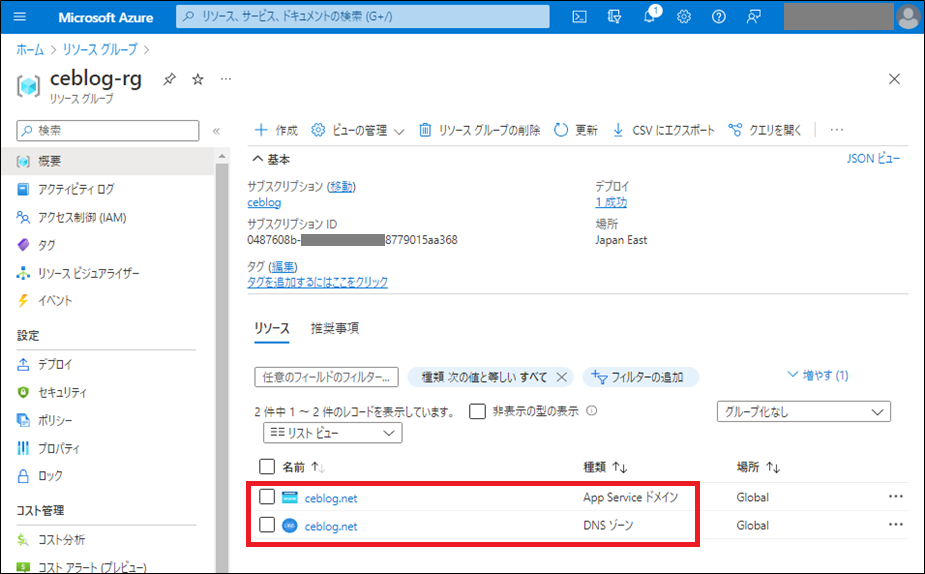Open ビューの管理 dropdown
Image resolution: width=925 pixels, height=574 pixels.
click(x=358, y=130)
